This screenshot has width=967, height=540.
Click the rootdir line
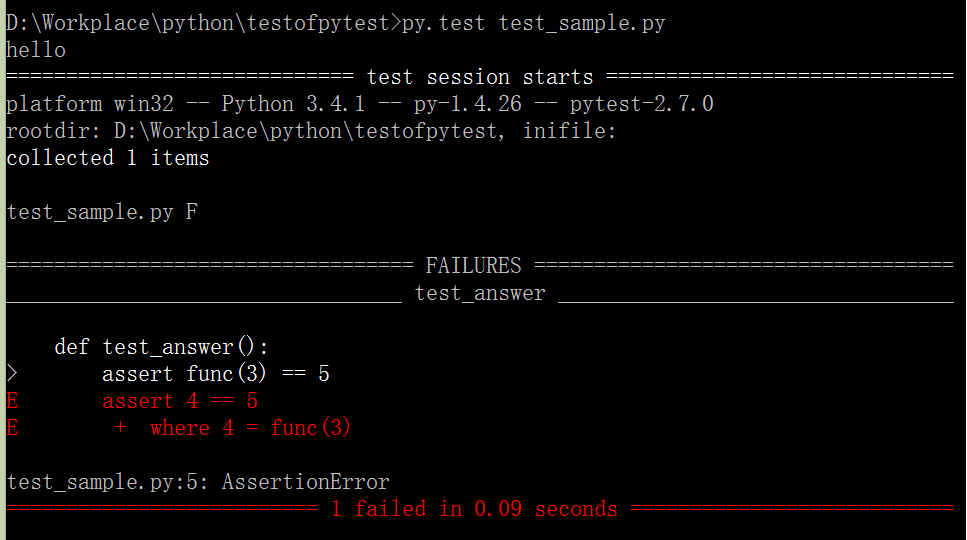311,131
